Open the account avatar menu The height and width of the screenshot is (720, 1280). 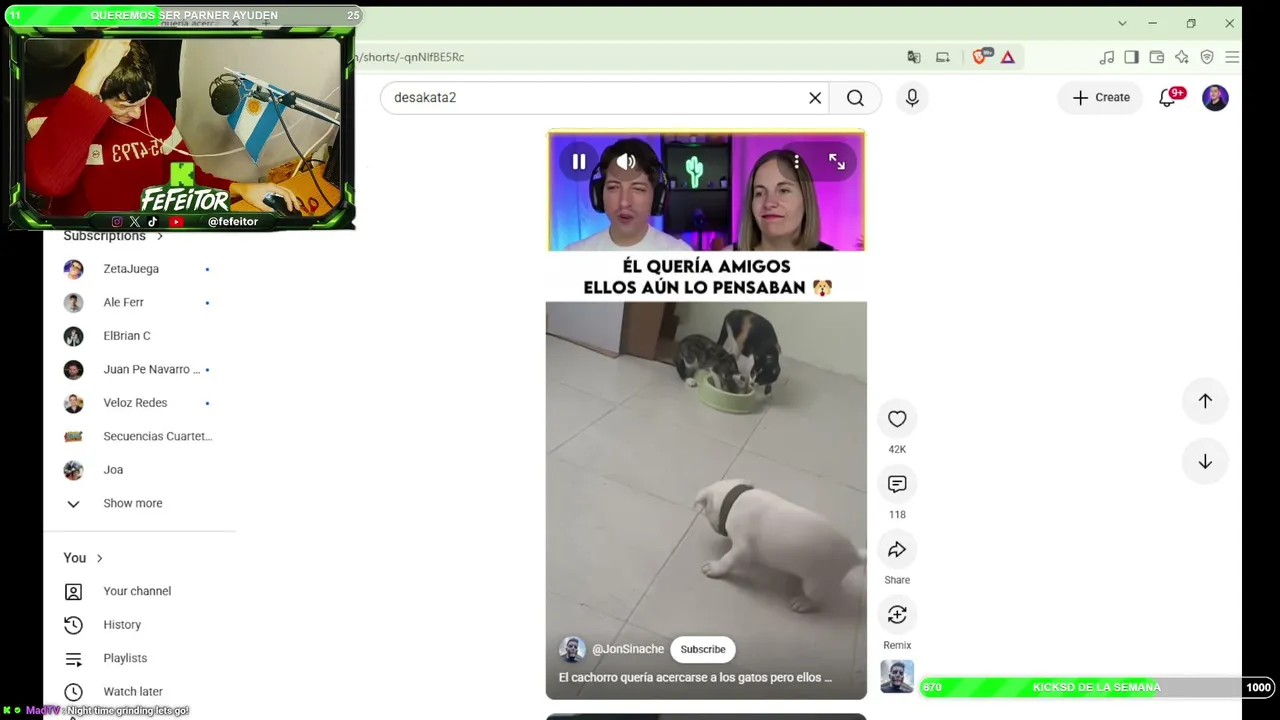click(1215, 98)
